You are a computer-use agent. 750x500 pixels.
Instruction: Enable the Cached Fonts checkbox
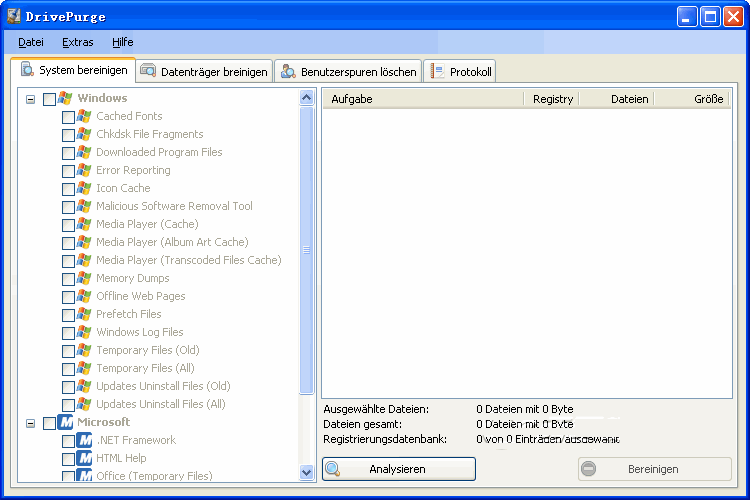pyautogui.click(x=68, y=117)
